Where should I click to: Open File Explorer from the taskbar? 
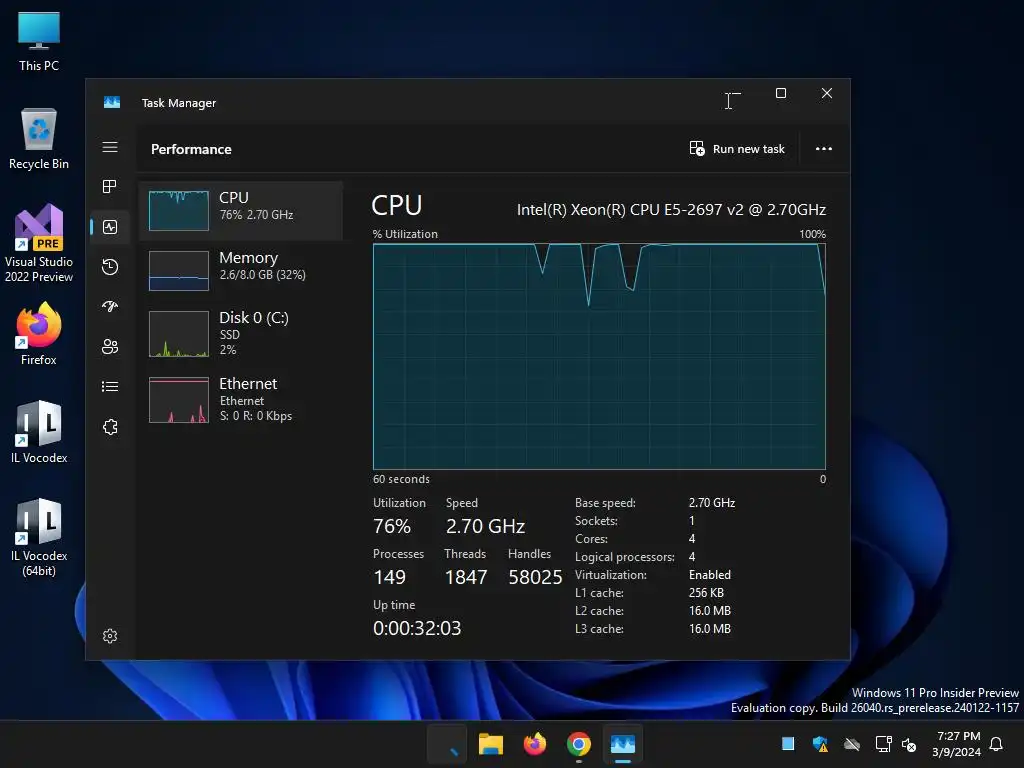[490, 744]
